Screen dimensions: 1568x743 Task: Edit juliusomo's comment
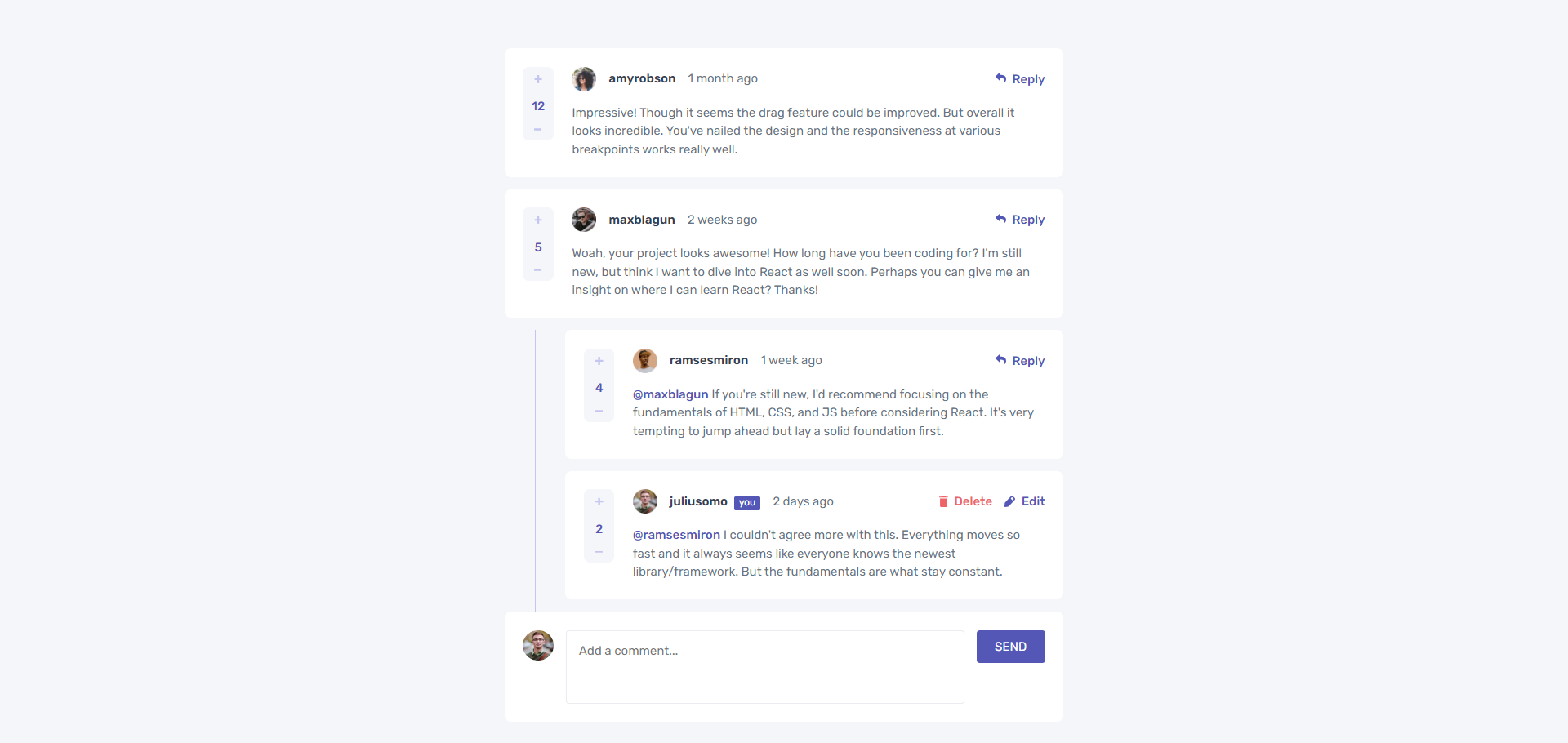1025,501
